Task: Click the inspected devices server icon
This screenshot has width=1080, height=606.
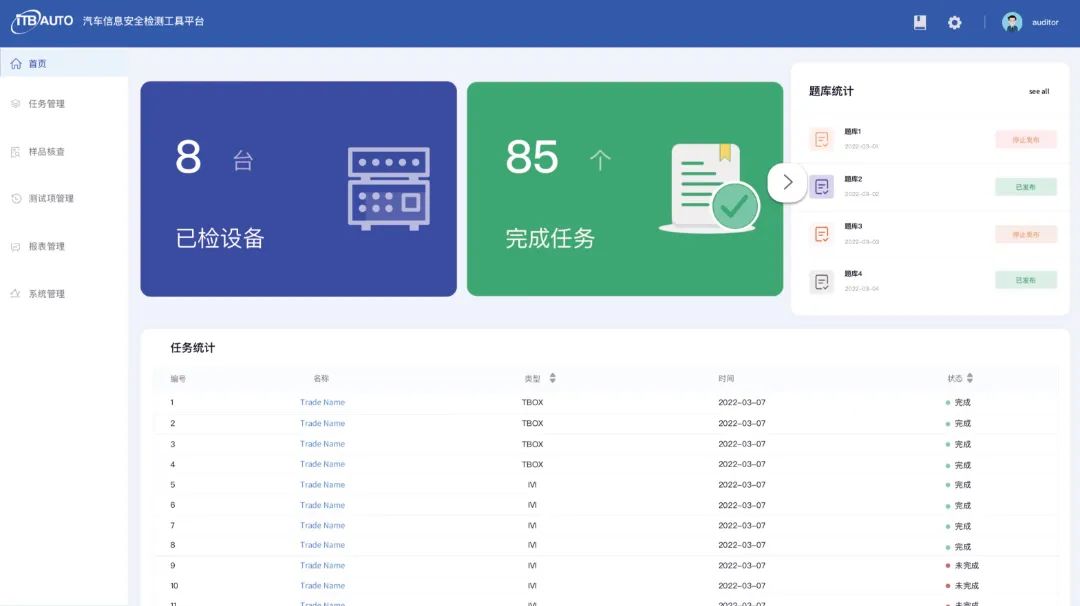Action: pyautogui.click(x=388, y=188)
